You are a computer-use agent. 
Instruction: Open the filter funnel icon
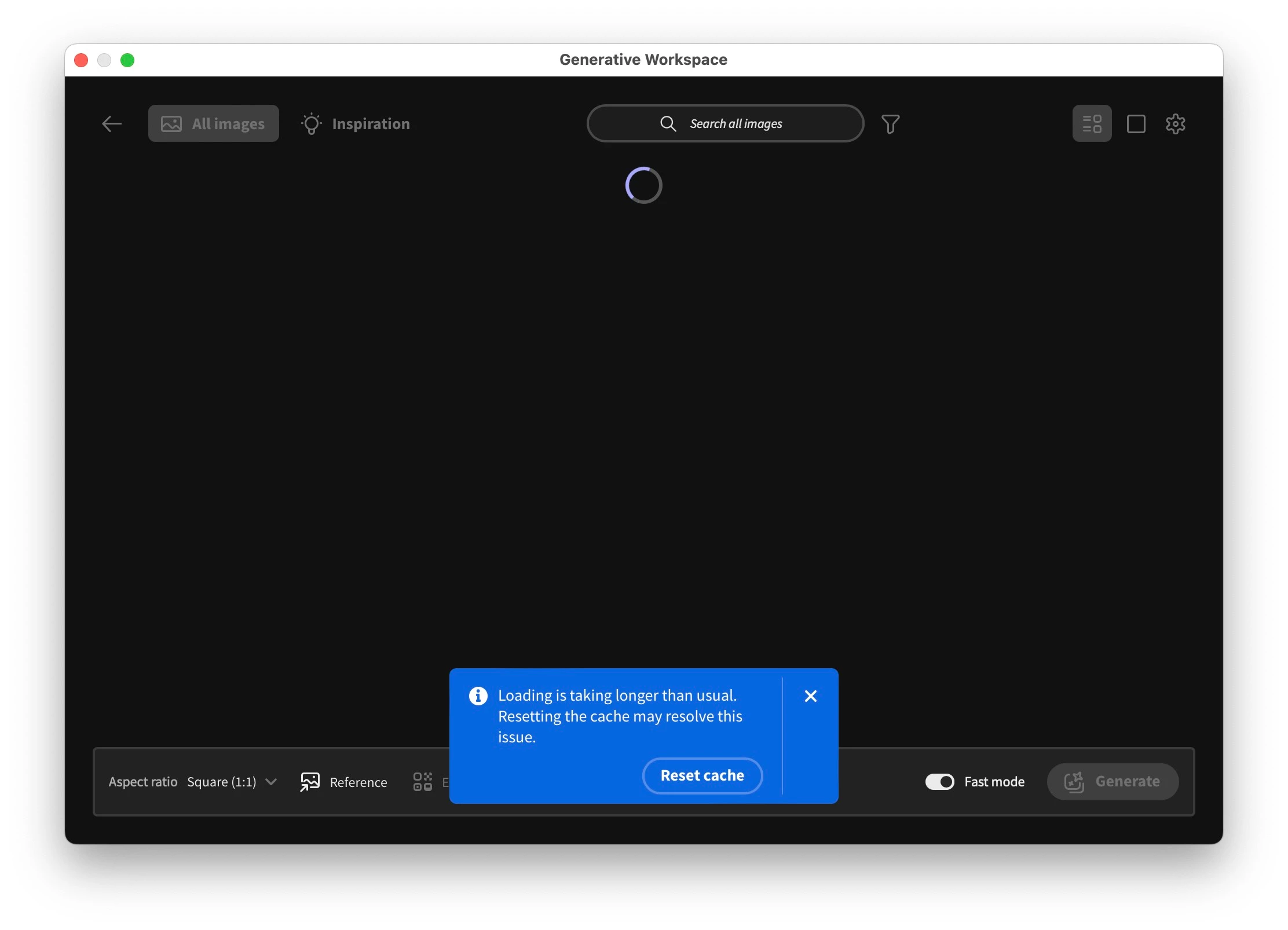[890, 124]
